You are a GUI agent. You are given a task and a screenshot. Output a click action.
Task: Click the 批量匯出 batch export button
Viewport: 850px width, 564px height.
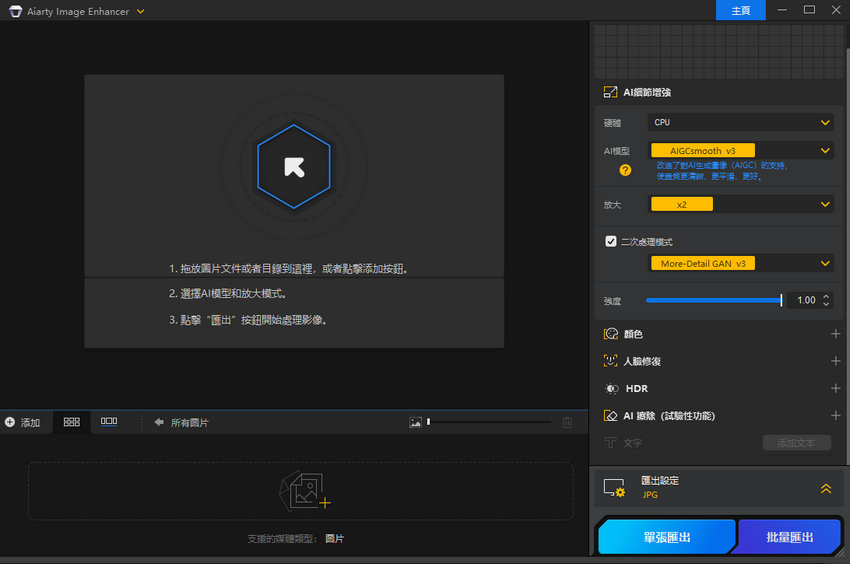point(789,537)
